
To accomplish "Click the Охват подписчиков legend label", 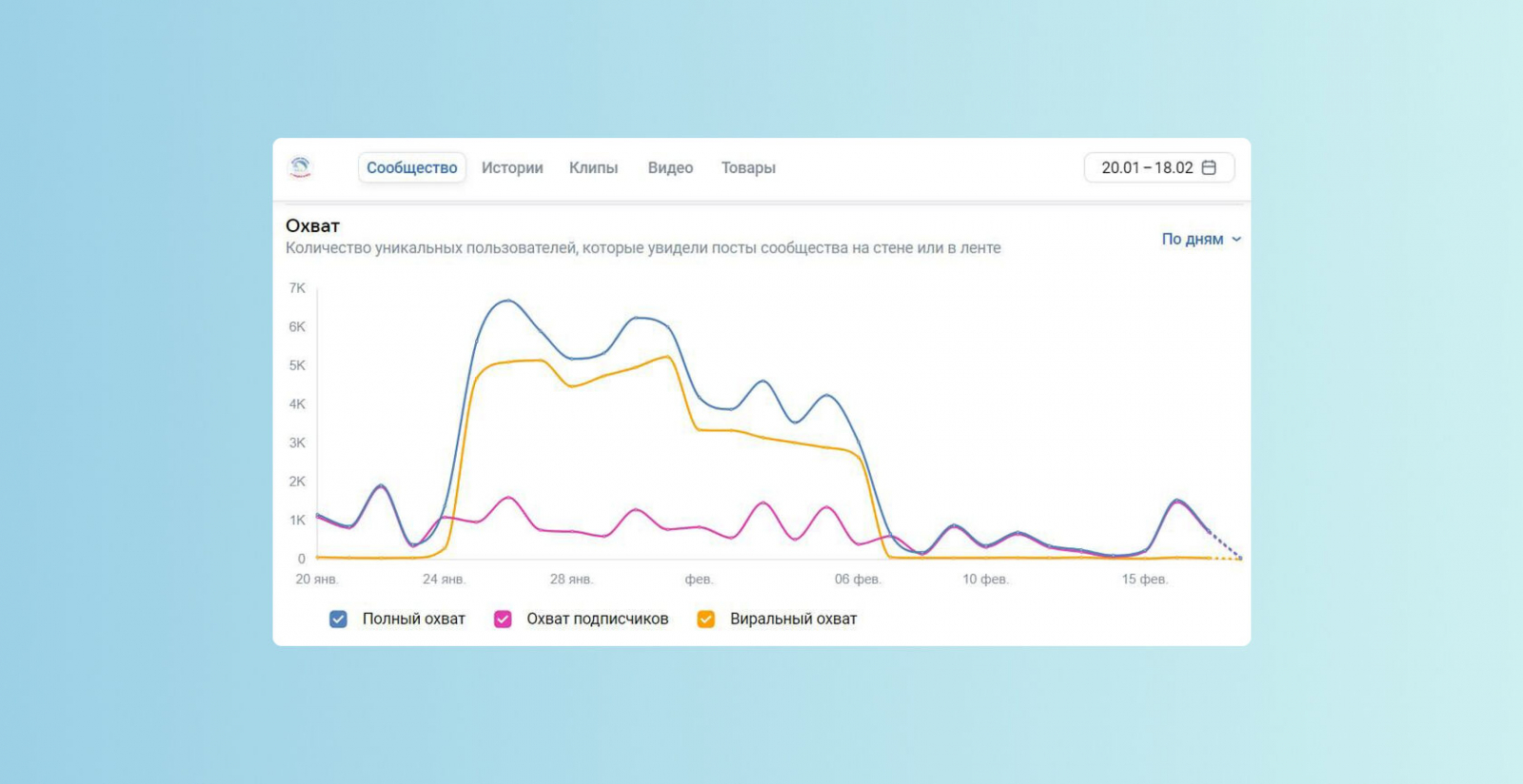I will [598, 619].
